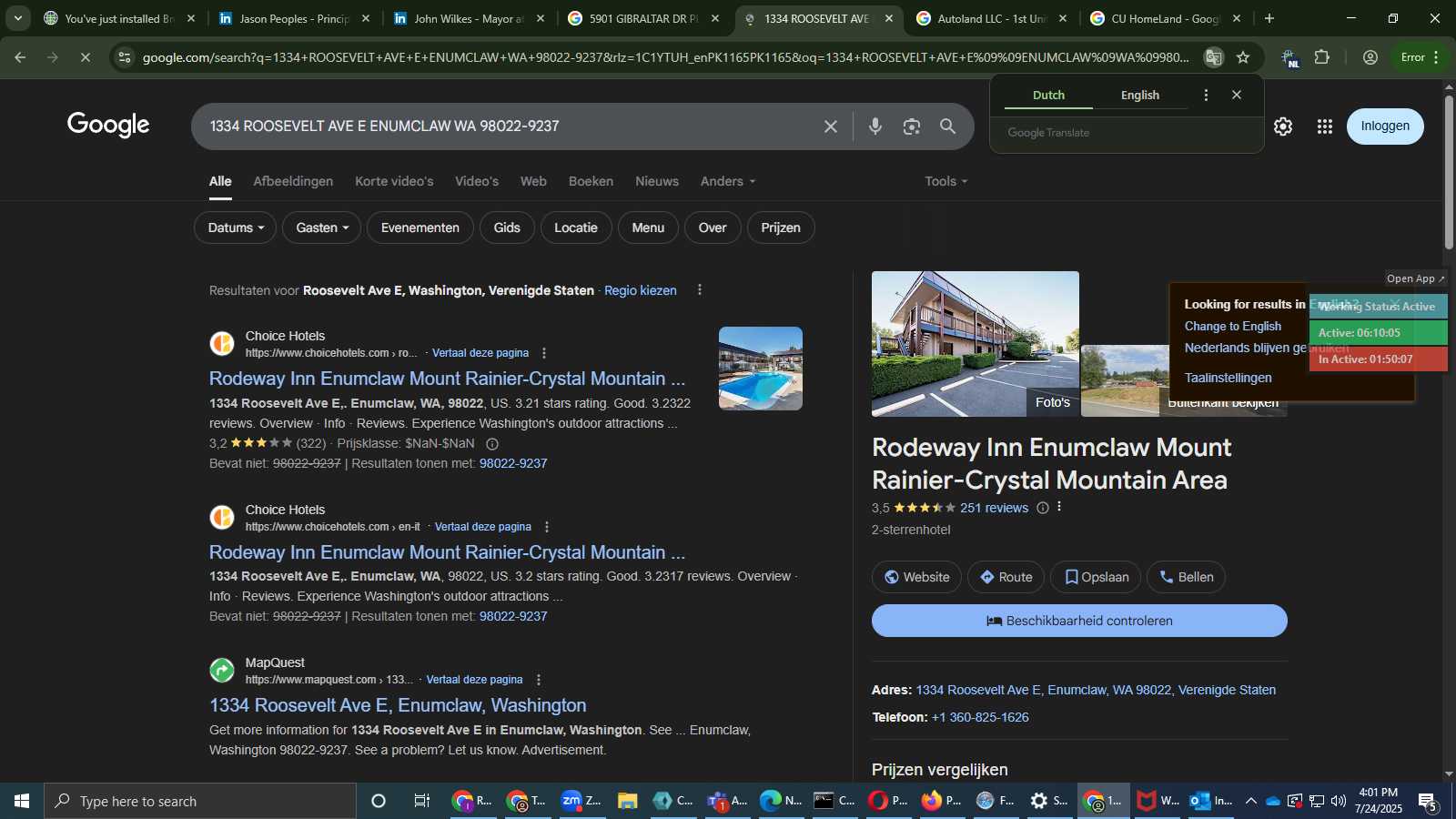Open File Explorer from taskbar
Image resolution: width=1456 pixels, height=819 pixels.
[x=627, y=801]
